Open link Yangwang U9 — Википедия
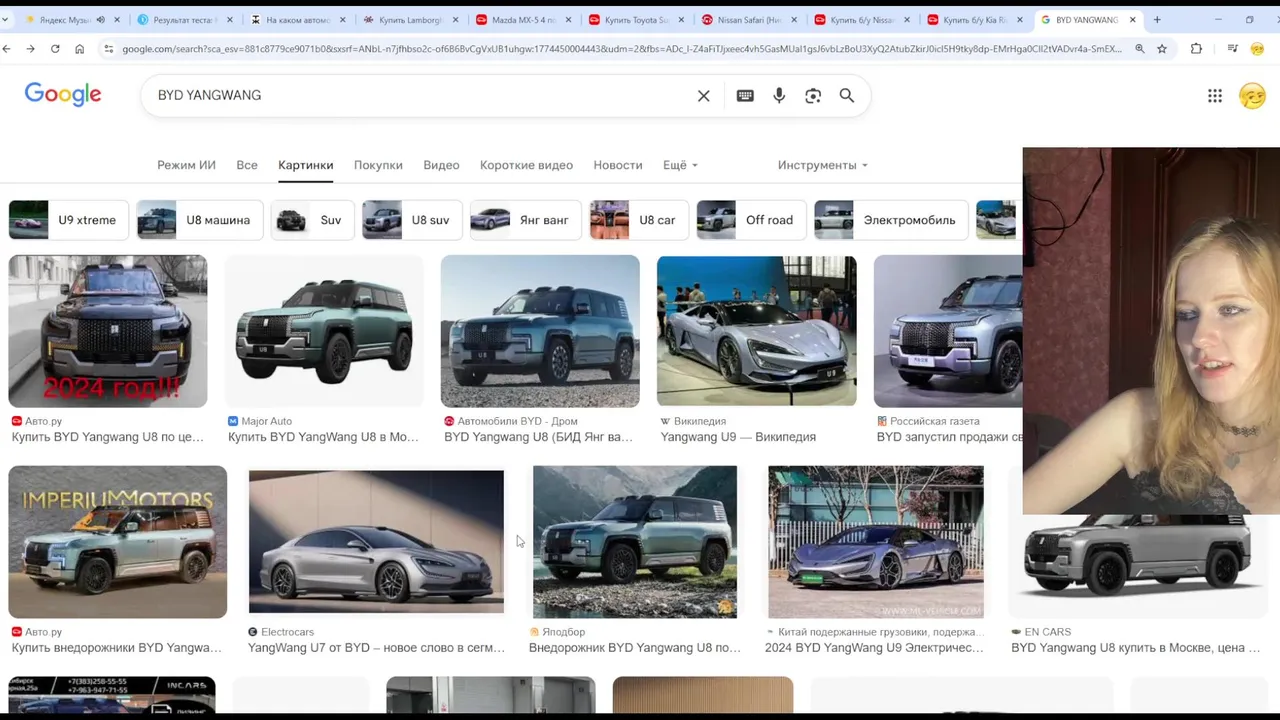The height and width of the screenshot is (720, 1280). (738, 437)
